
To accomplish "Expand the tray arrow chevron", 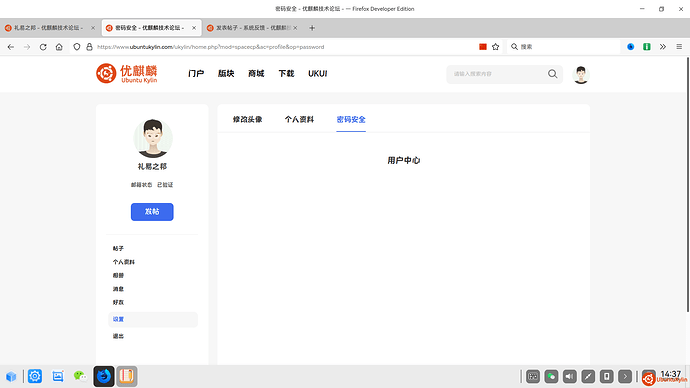I will [x=625, y=377].
